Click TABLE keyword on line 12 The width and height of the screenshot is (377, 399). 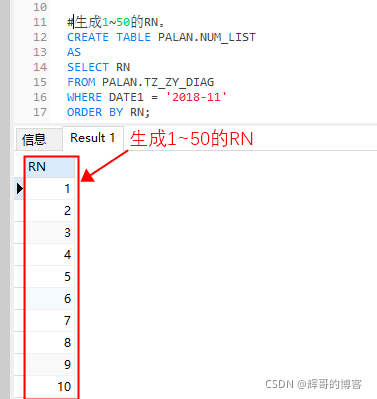[x=133, y=37]
